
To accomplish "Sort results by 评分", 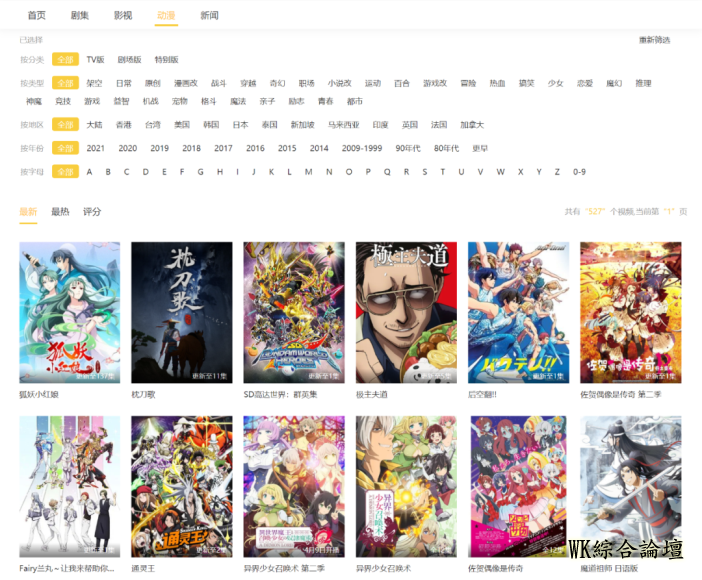I will [x=92, y=212].
